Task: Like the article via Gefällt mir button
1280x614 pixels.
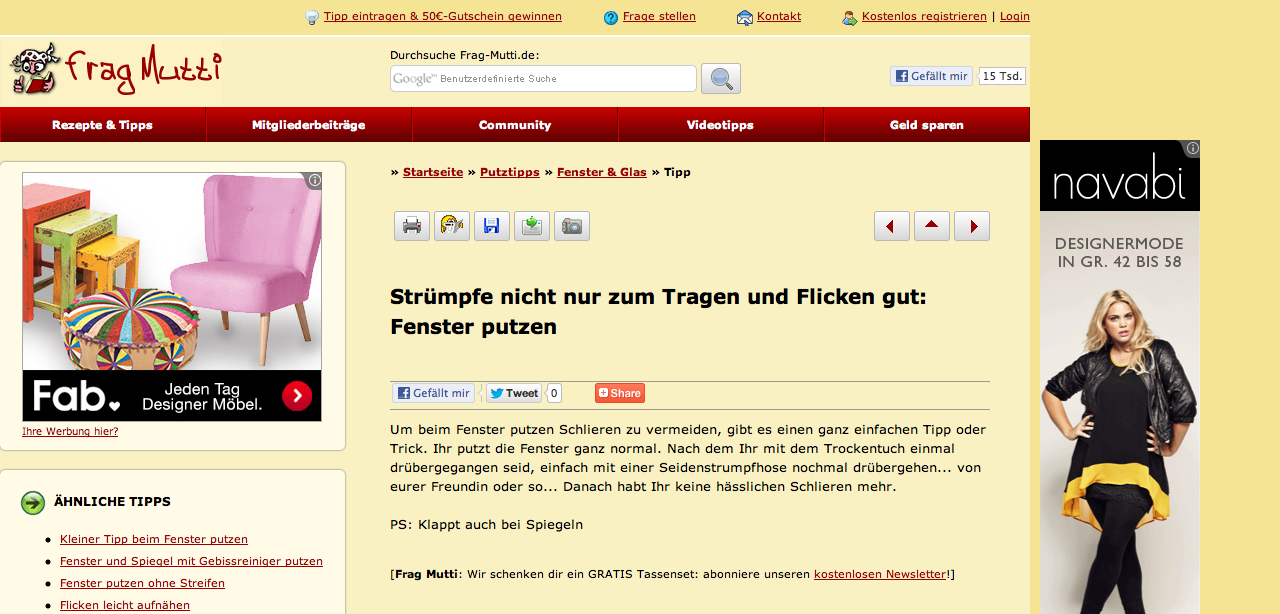Action: pos(432,393)
